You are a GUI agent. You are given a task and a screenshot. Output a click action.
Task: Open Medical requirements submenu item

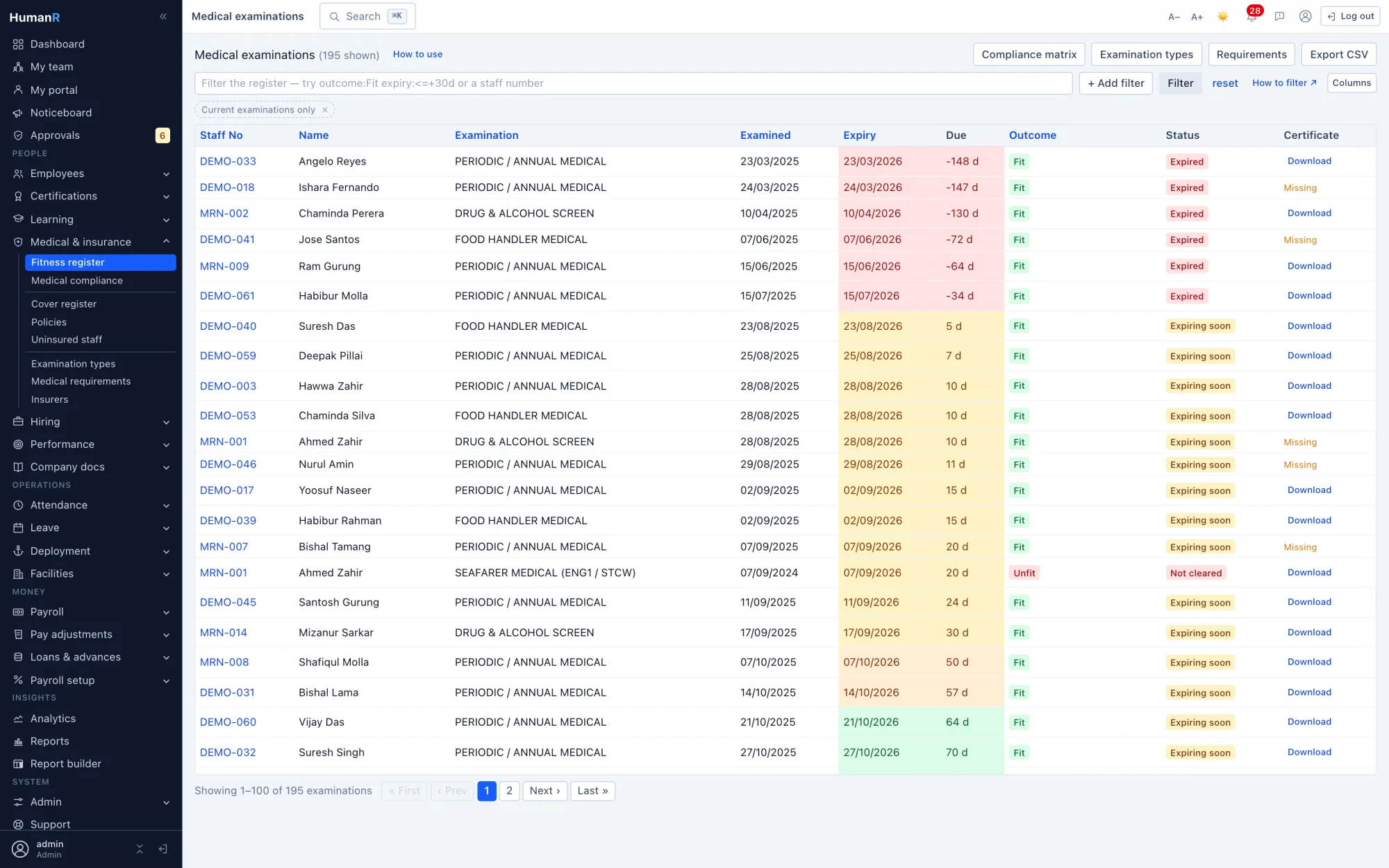click(81, 381)
